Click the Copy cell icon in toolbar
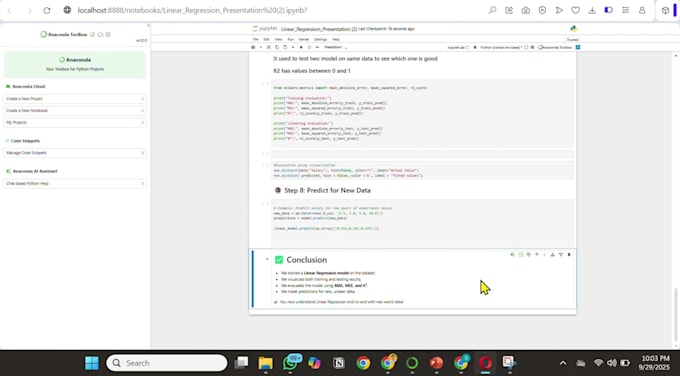The height and width of the screenshot is (376, 680). coord(277,47)
